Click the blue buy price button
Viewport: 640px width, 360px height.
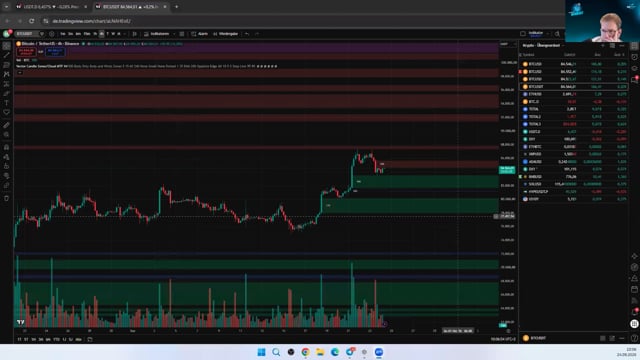click(55, 52)
